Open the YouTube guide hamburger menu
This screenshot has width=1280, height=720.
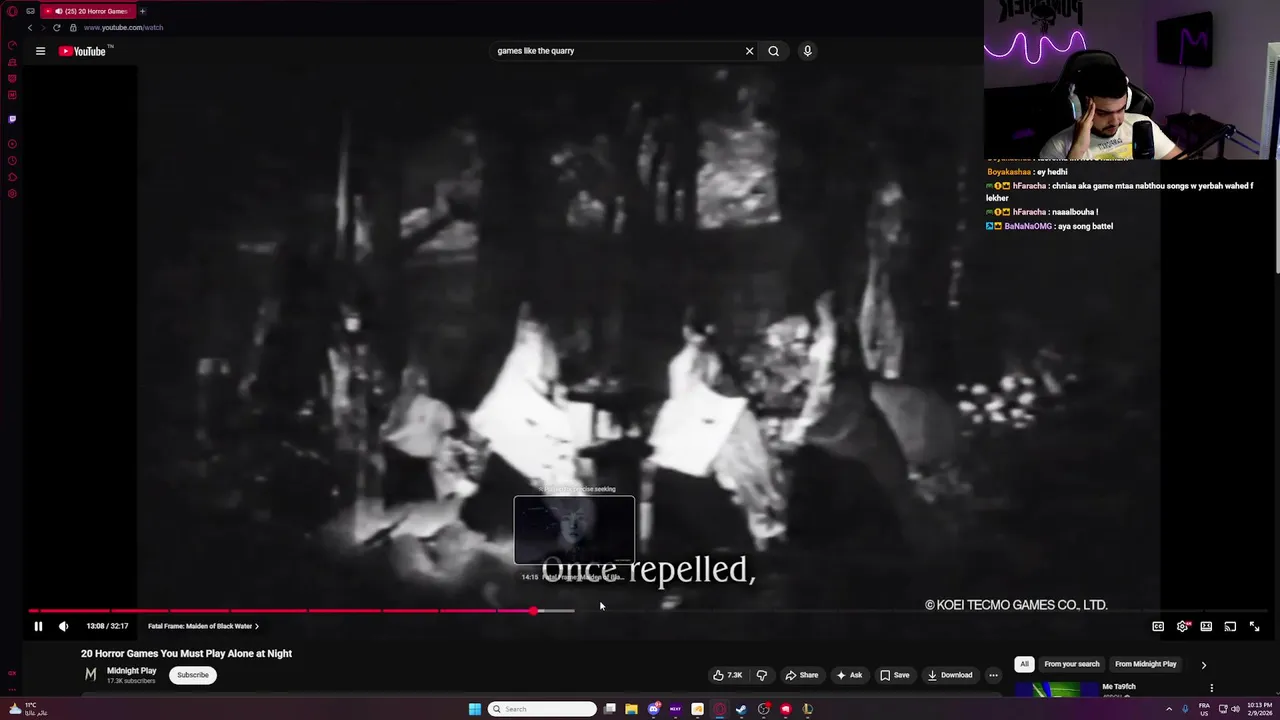tap(40, 51)
